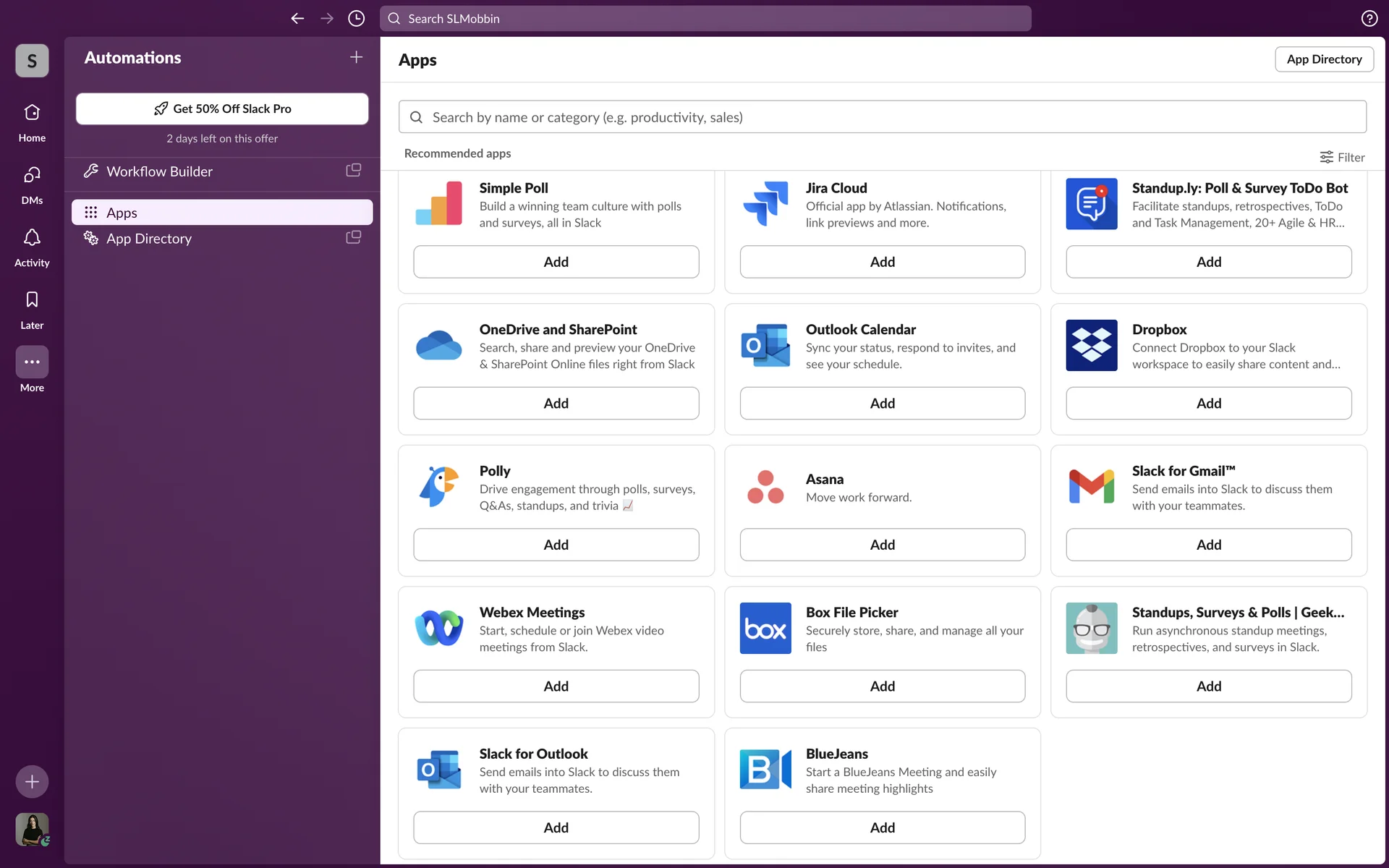This screenshot has width=1389, height=868.
Task: Open the help question mark icon
Action: pos(1369,19)
